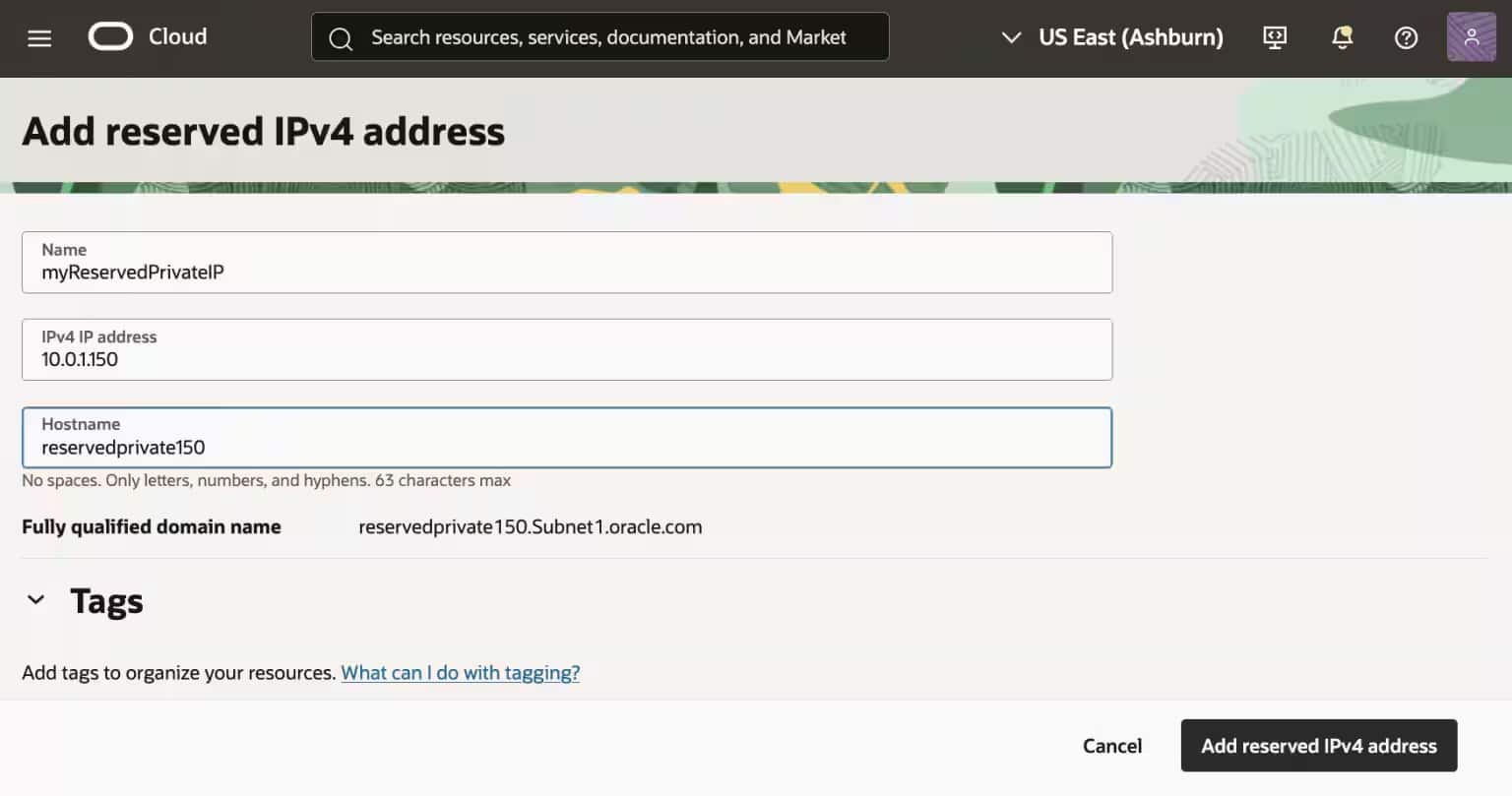Click into the Name field
This screenshot has width=1512, height=796.
[567, 263]
